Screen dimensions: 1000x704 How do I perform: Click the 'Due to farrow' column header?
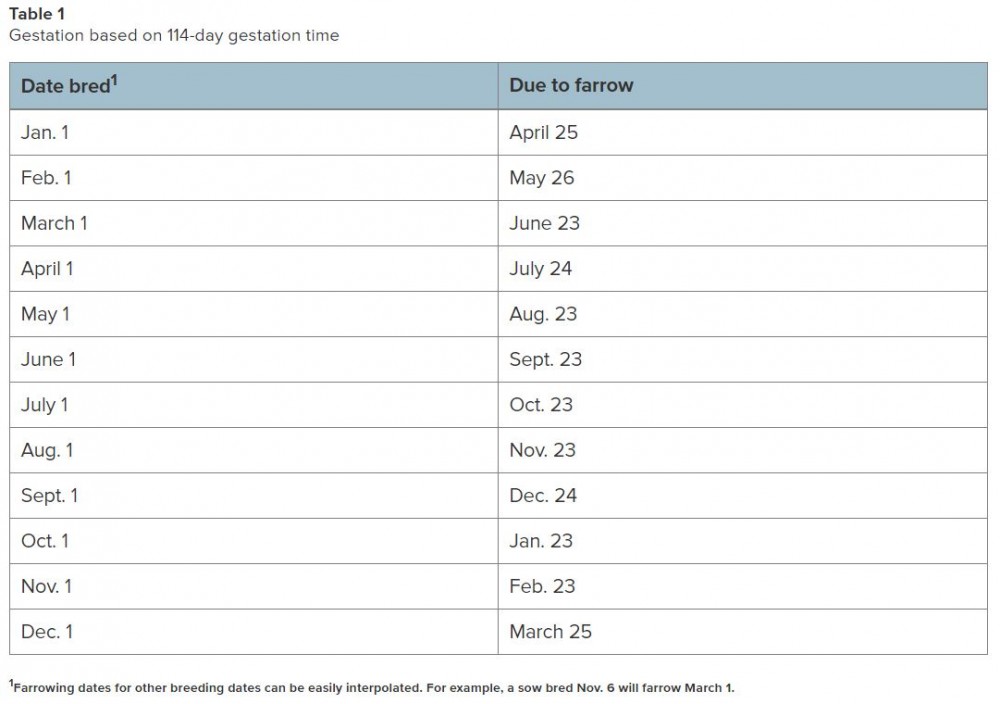(x=742, y=86)
